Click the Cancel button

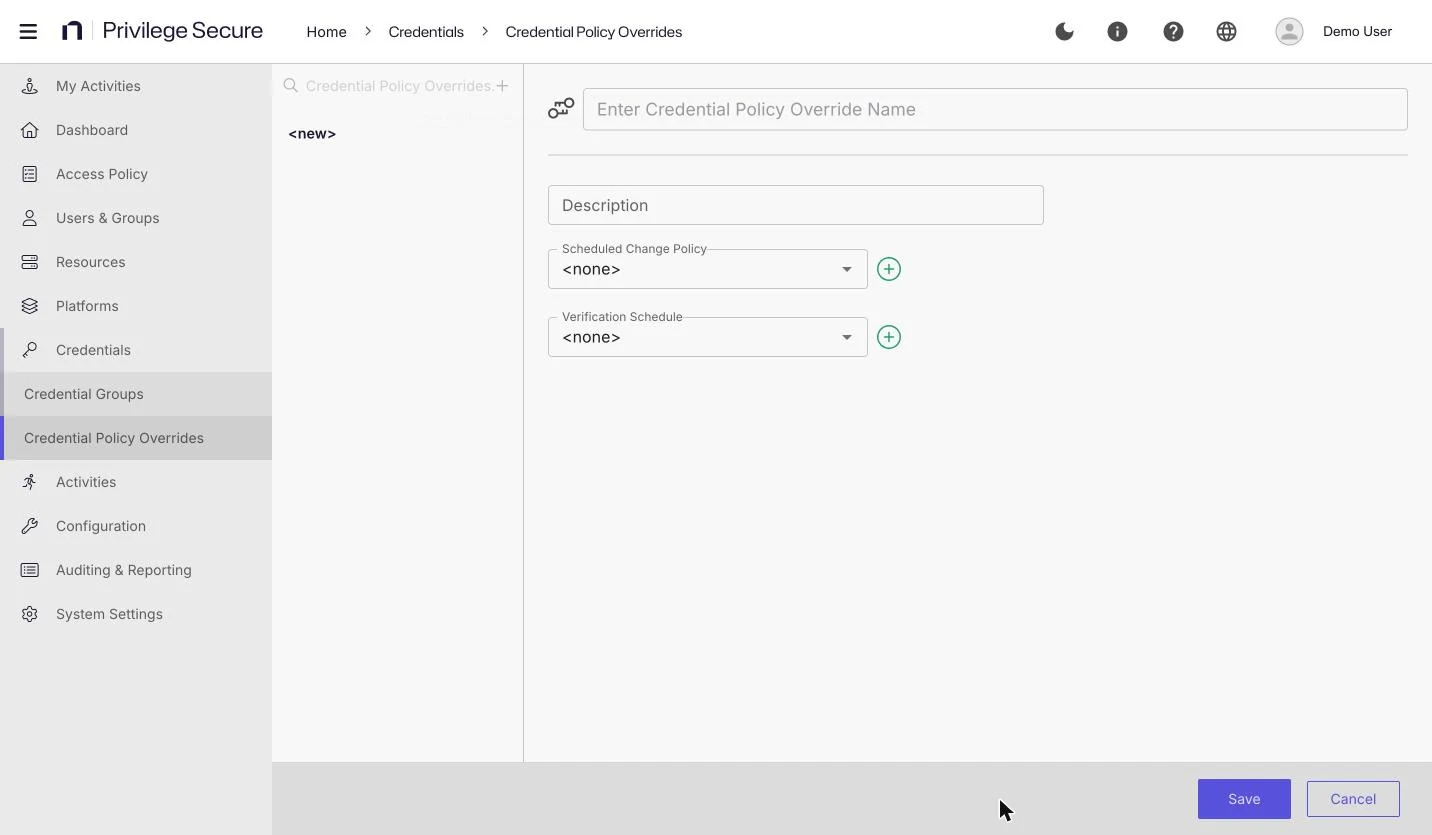(1353, 799)
